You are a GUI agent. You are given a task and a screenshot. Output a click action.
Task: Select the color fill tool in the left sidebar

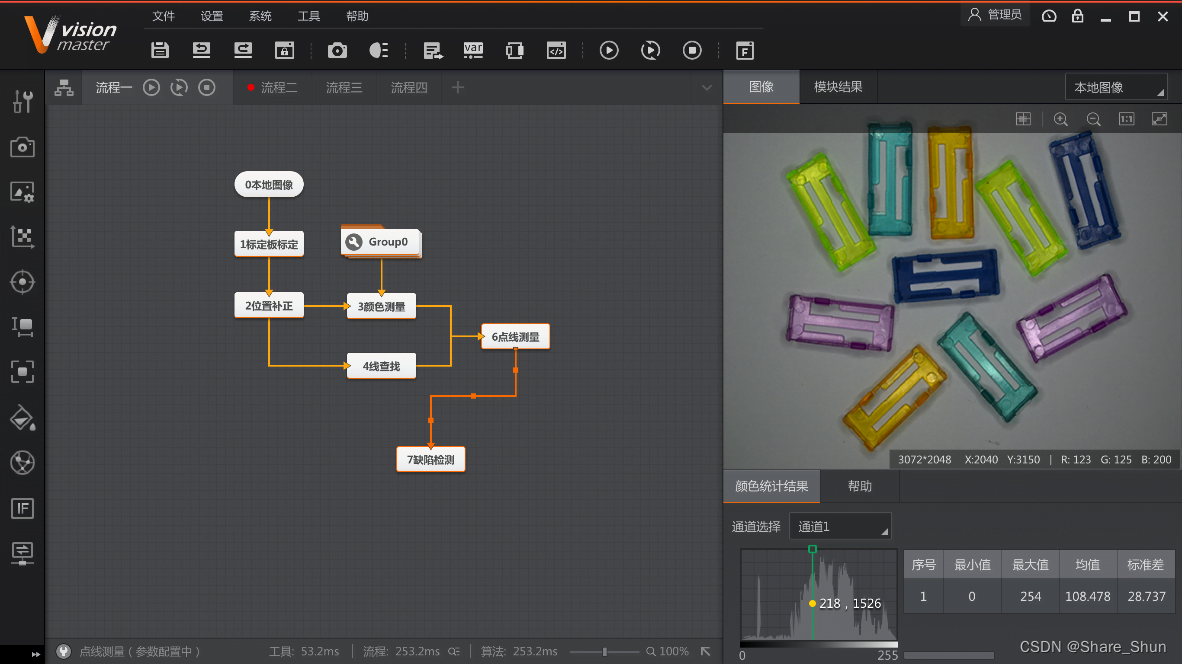pos(22,418)
